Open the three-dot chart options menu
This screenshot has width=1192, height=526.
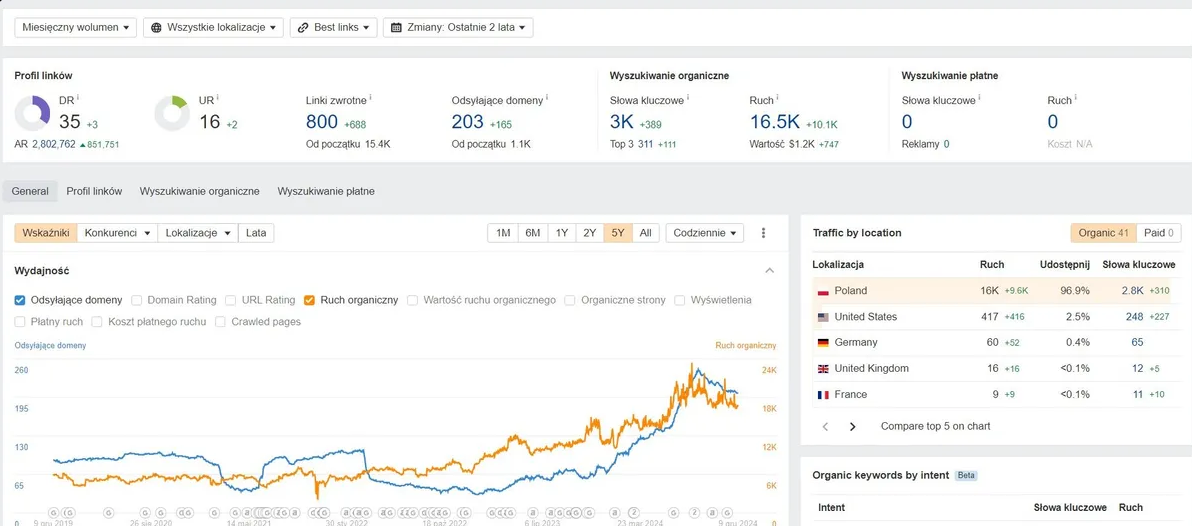tap(764, 233)
